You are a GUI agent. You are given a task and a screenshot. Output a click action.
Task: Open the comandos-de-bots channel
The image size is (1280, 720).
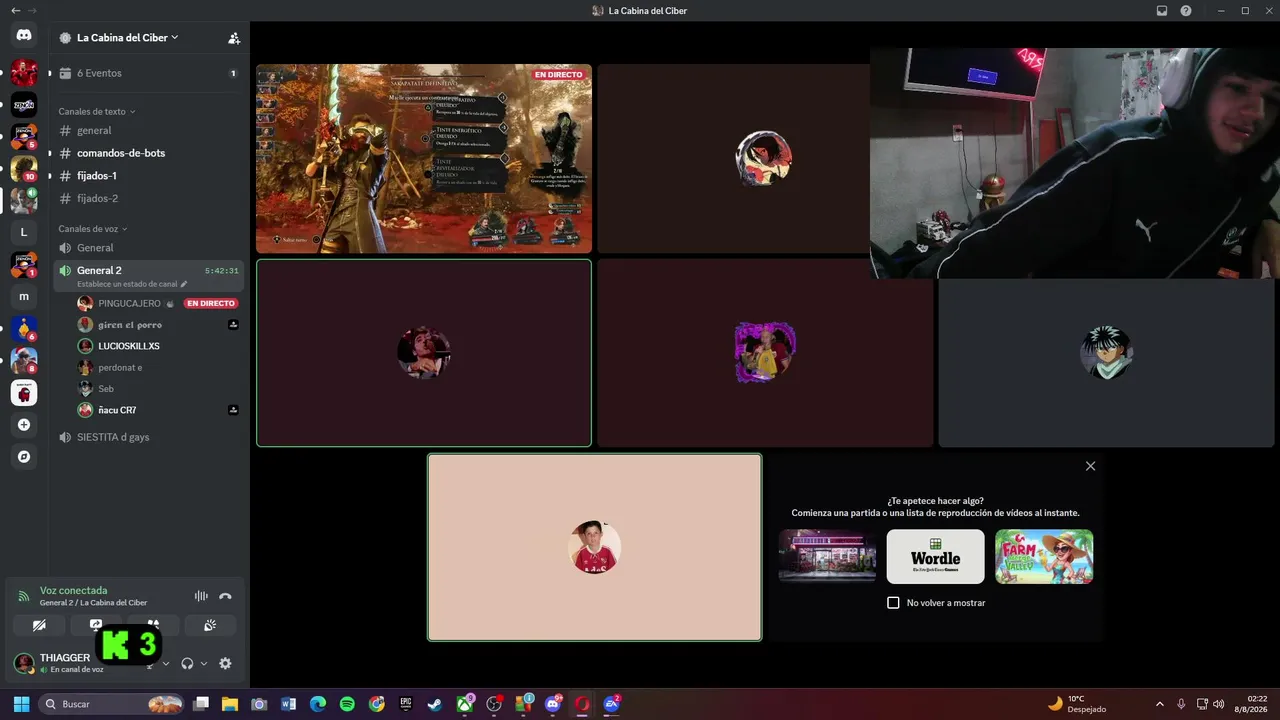(148, 153)
